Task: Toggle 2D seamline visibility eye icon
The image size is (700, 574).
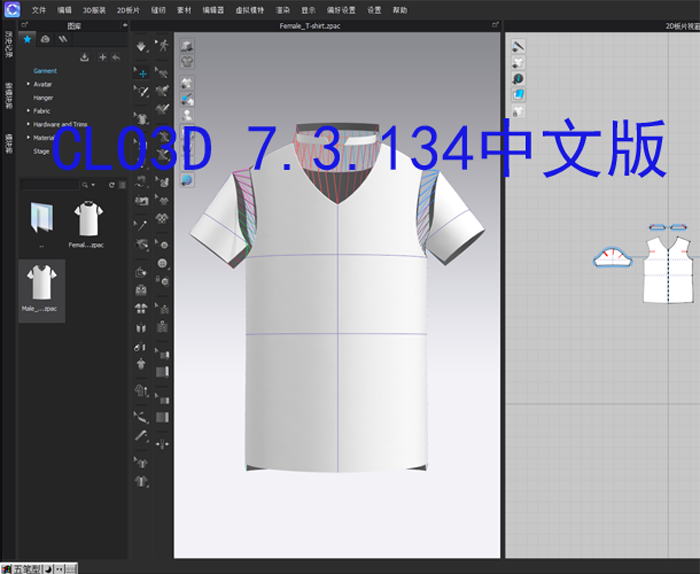Action: [518, 46]
